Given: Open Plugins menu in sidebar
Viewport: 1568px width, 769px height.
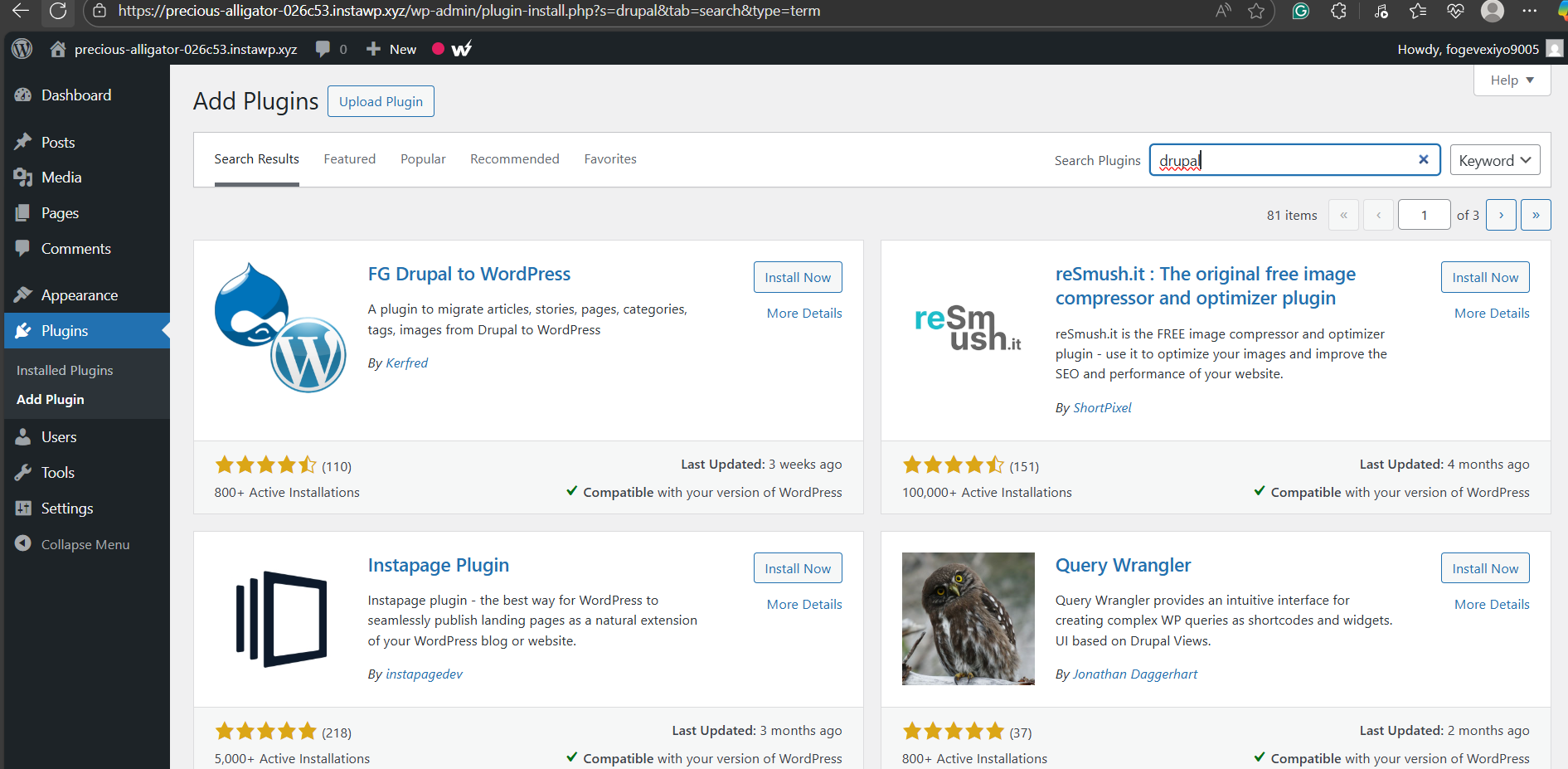Looking at the screenshot, I should click(87, 331).
